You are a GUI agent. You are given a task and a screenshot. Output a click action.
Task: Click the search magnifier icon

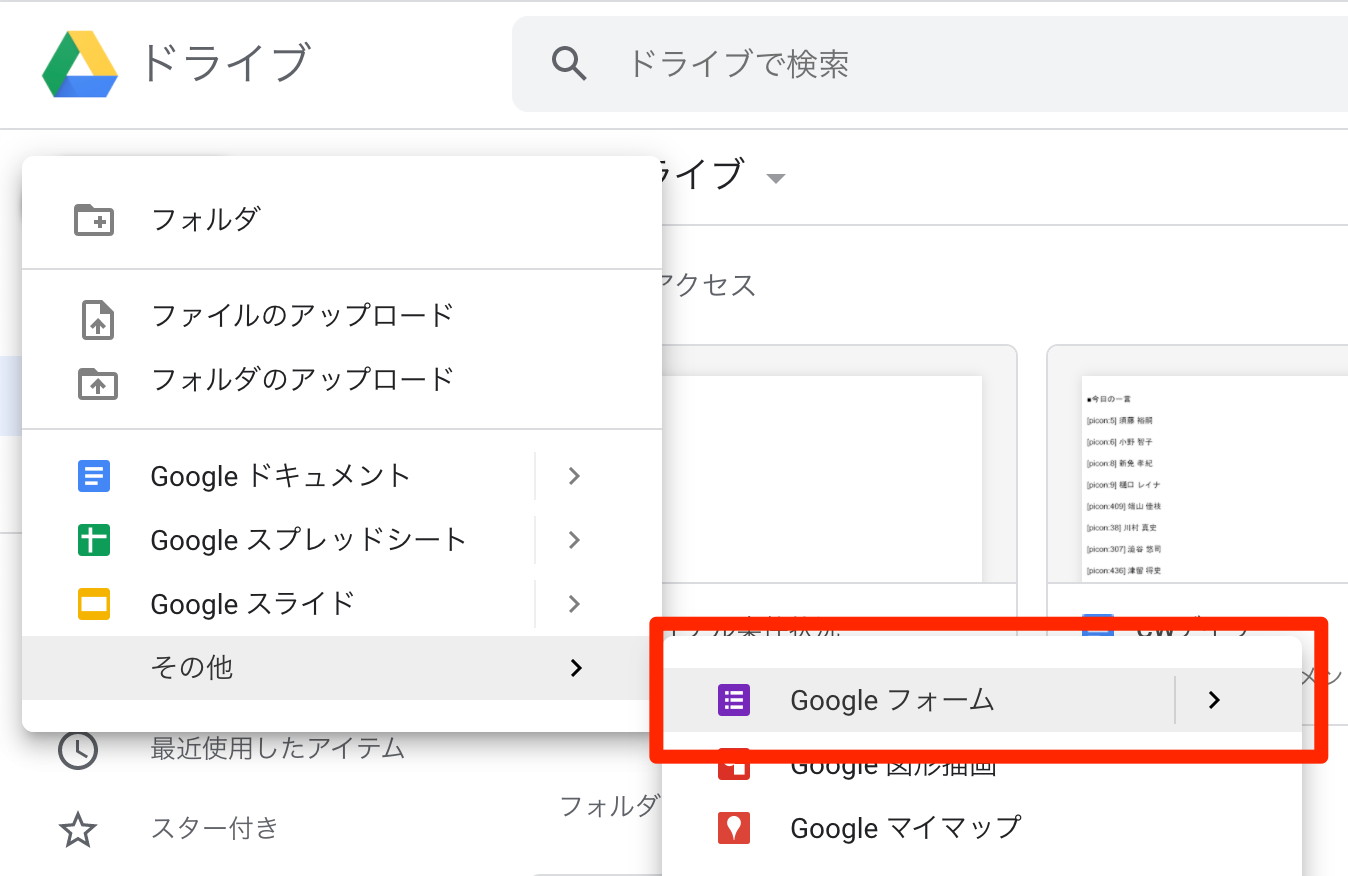[568, 63]
